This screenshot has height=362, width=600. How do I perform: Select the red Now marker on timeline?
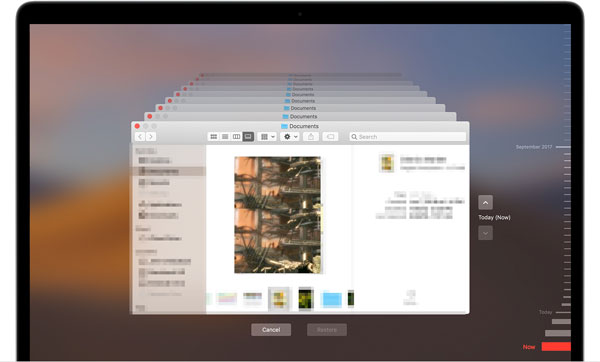556,347
